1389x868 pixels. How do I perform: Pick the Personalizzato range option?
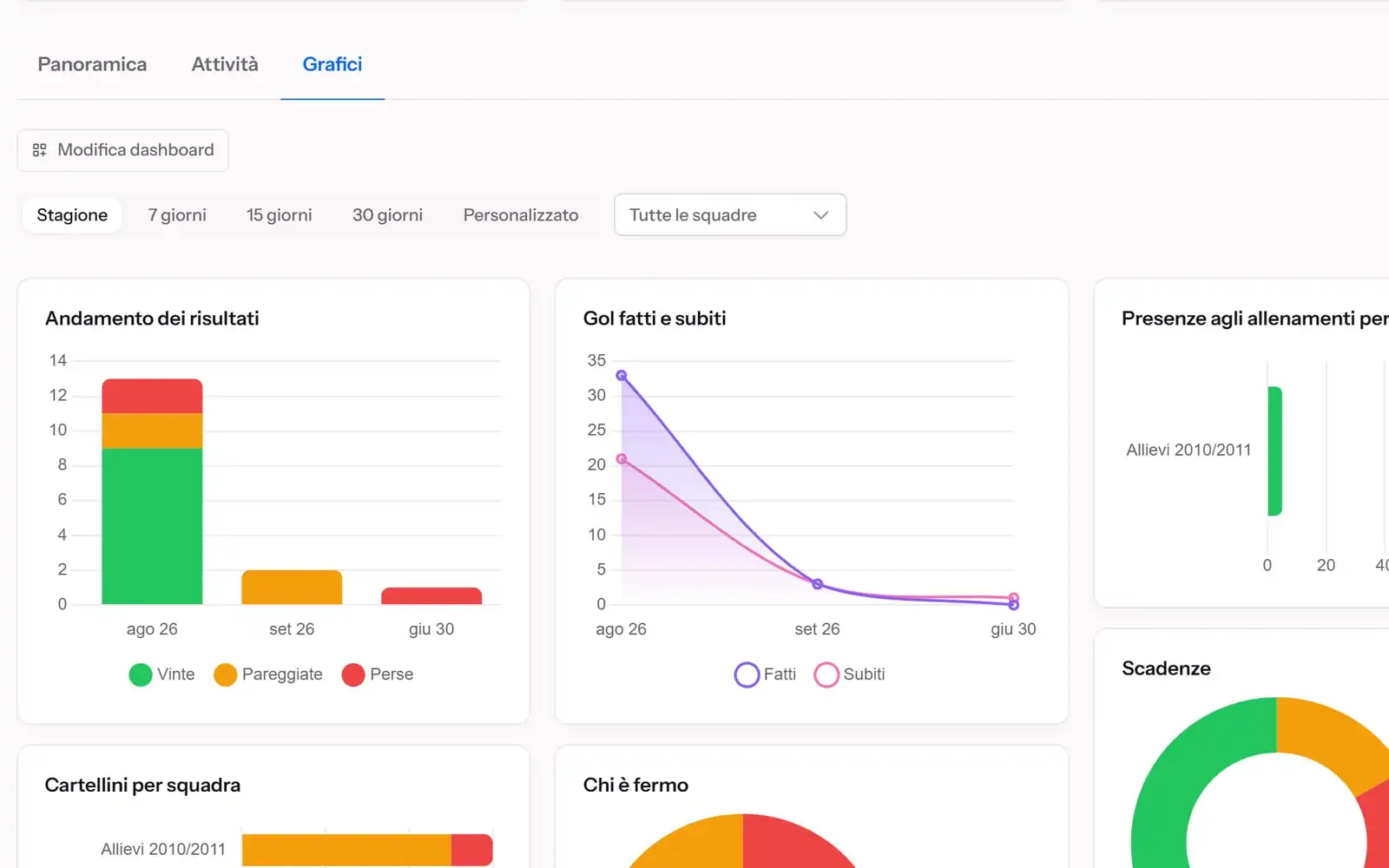tap(521, 215)
